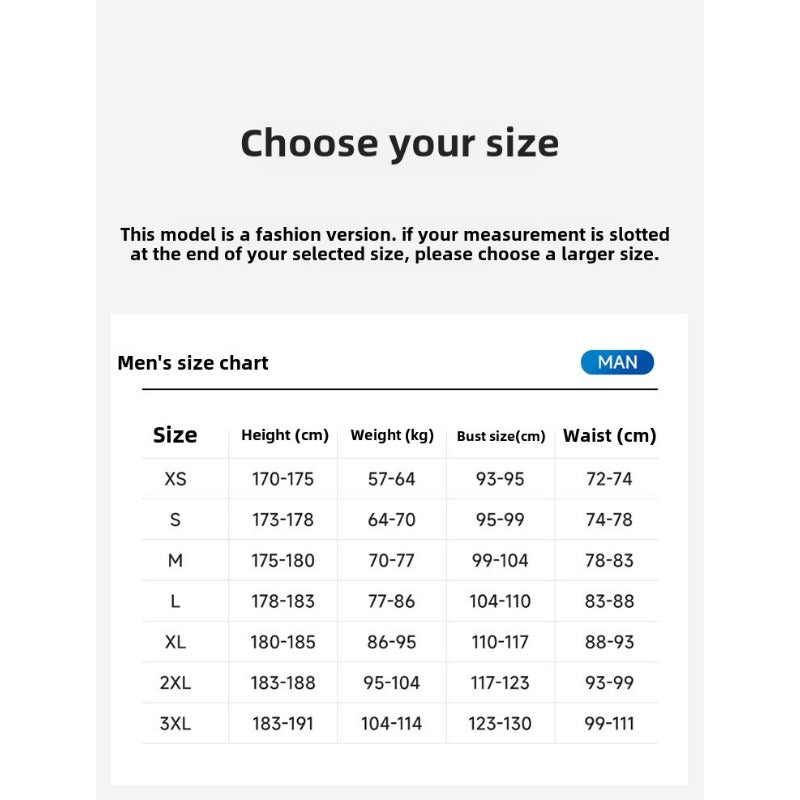
Task: Select the Size column header
Action: (x=175, y=435)
